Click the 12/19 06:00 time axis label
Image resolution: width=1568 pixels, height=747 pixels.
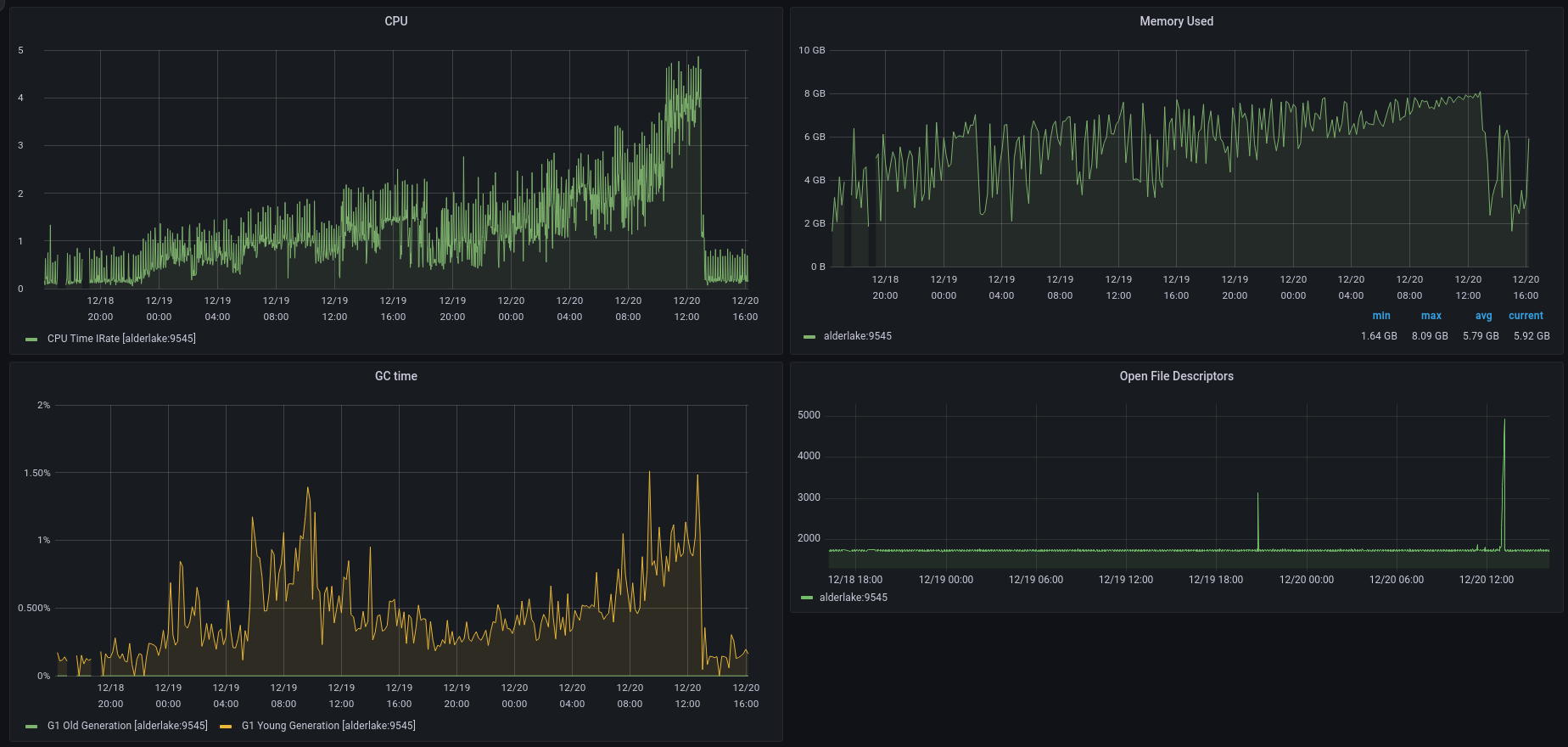1036,581
